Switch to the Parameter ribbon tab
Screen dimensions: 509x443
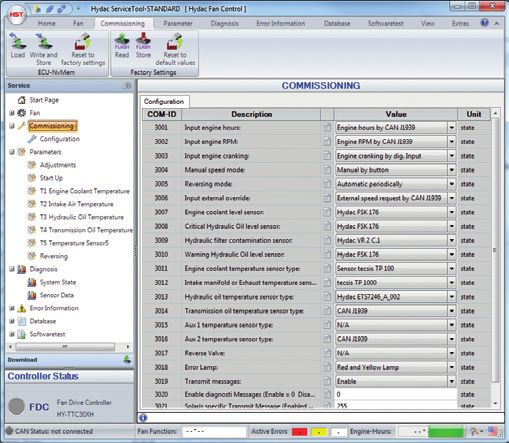pyautogui.click(x=178, y=23)
